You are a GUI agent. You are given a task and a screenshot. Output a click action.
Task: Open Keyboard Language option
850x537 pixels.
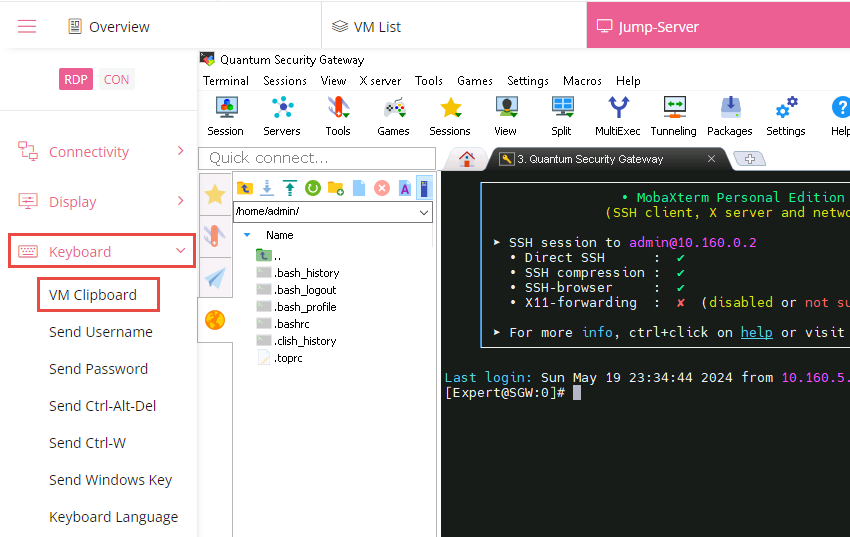point(113,517)
